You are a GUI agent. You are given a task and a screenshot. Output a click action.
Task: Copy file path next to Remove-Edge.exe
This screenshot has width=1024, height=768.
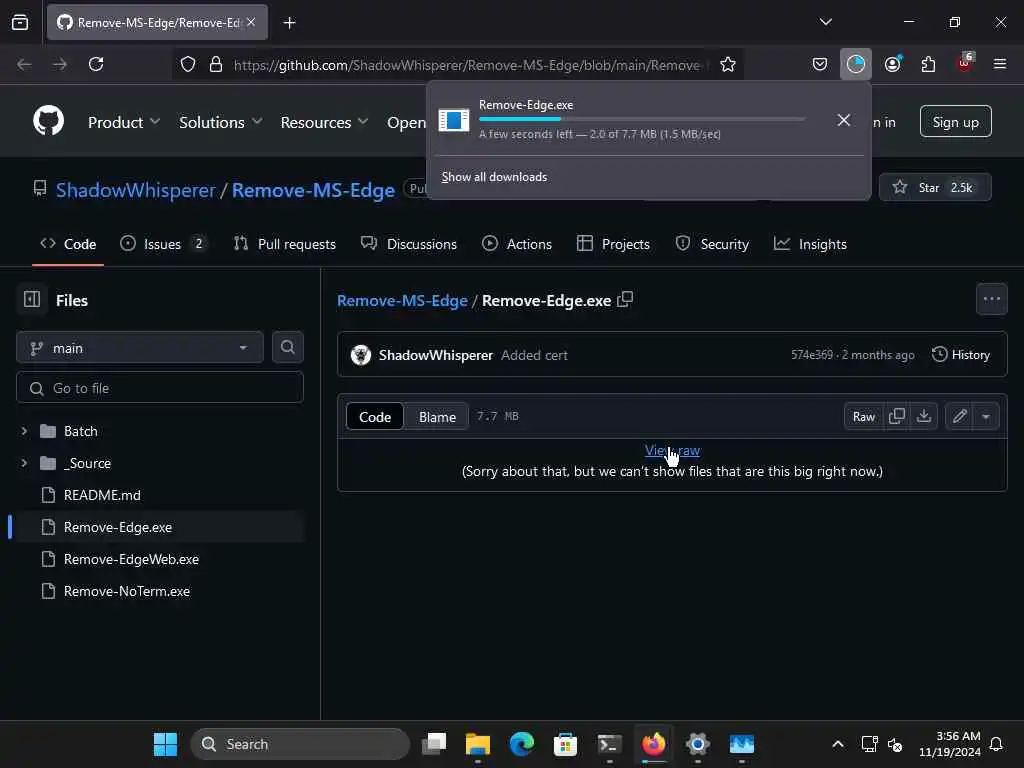625,300
